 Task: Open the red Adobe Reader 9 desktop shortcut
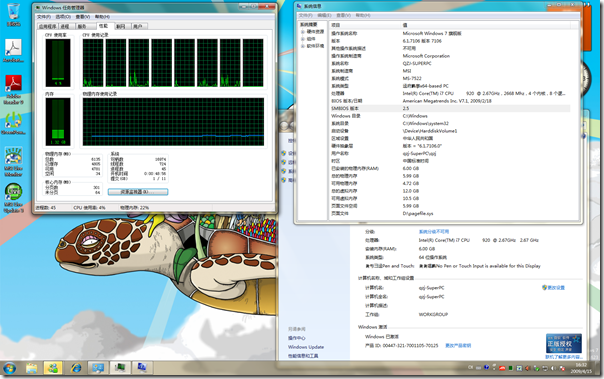[13, 89]
